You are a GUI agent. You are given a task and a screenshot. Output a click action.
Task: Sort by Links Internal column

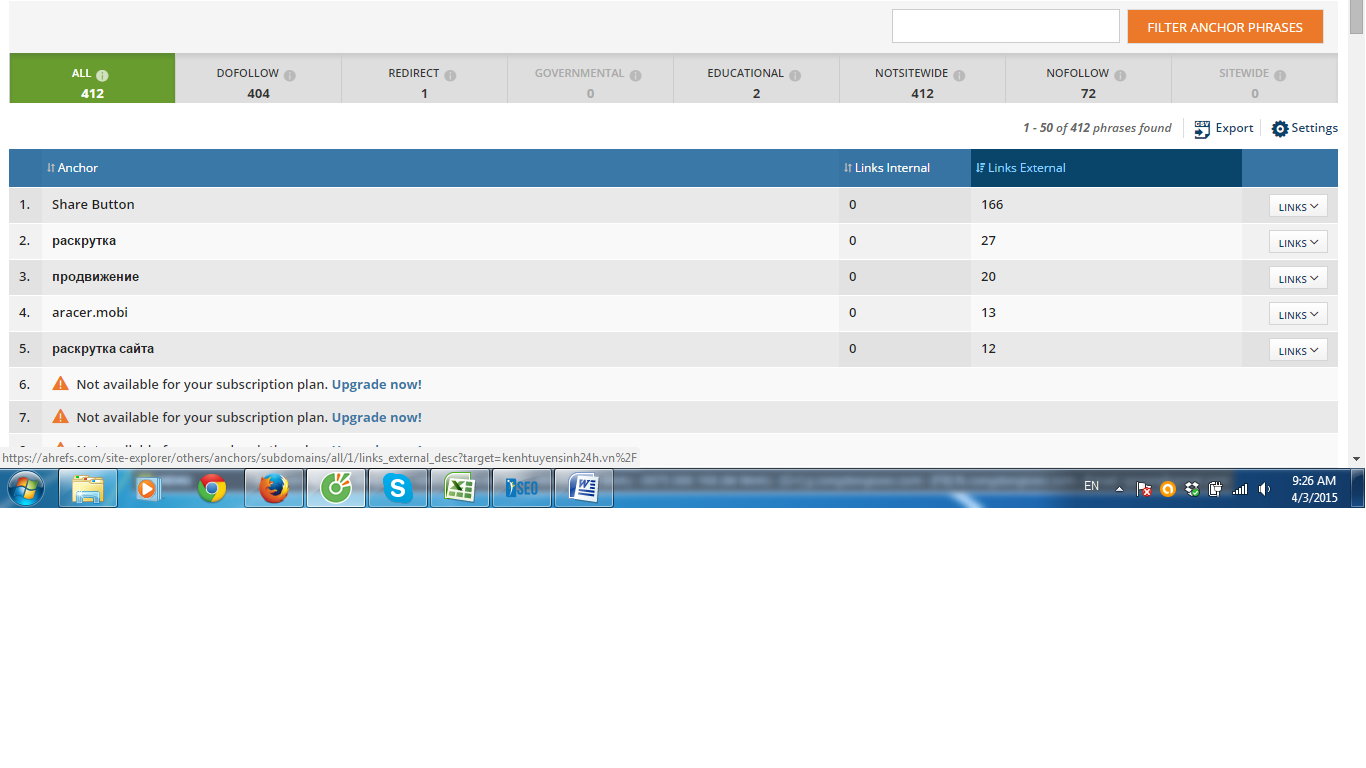point(887,168)
